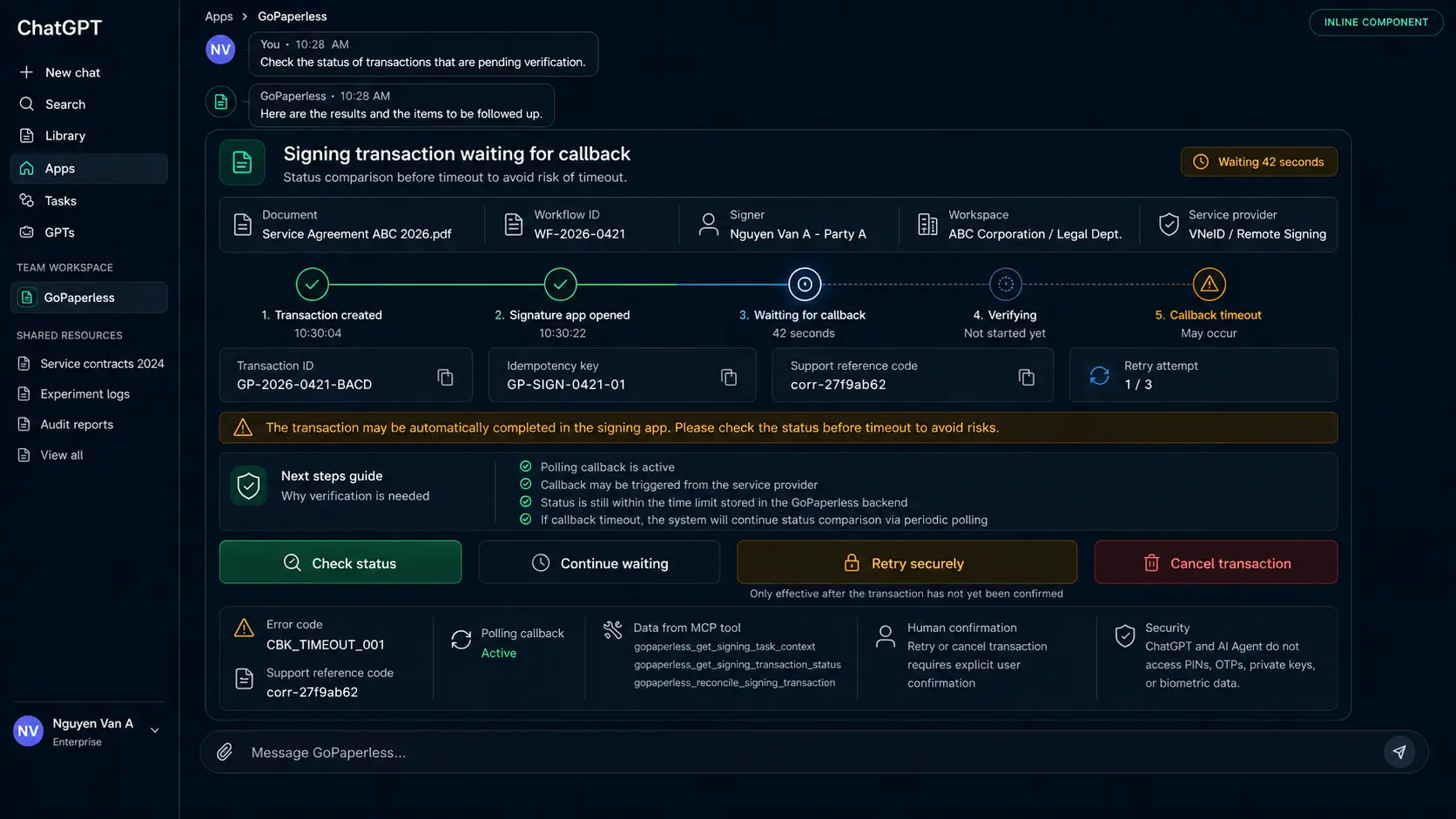Click the Signature app opened checkmark step

pos(560,284)
